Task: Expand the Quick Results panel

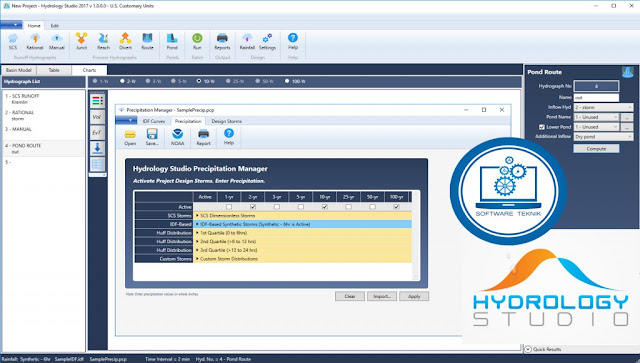Action: (528, 349)
